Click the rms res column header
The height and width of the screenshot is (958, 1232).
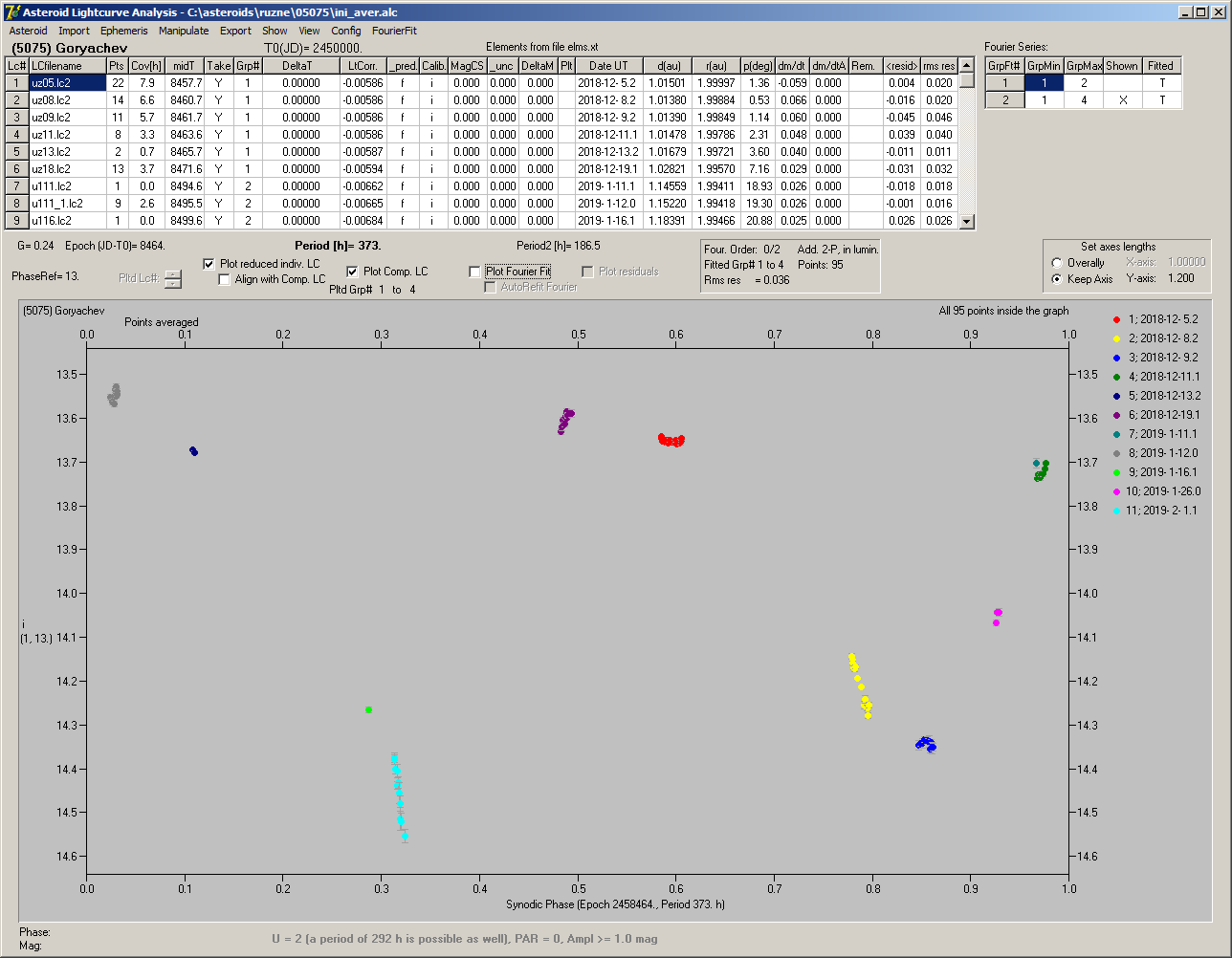[938, 66]
